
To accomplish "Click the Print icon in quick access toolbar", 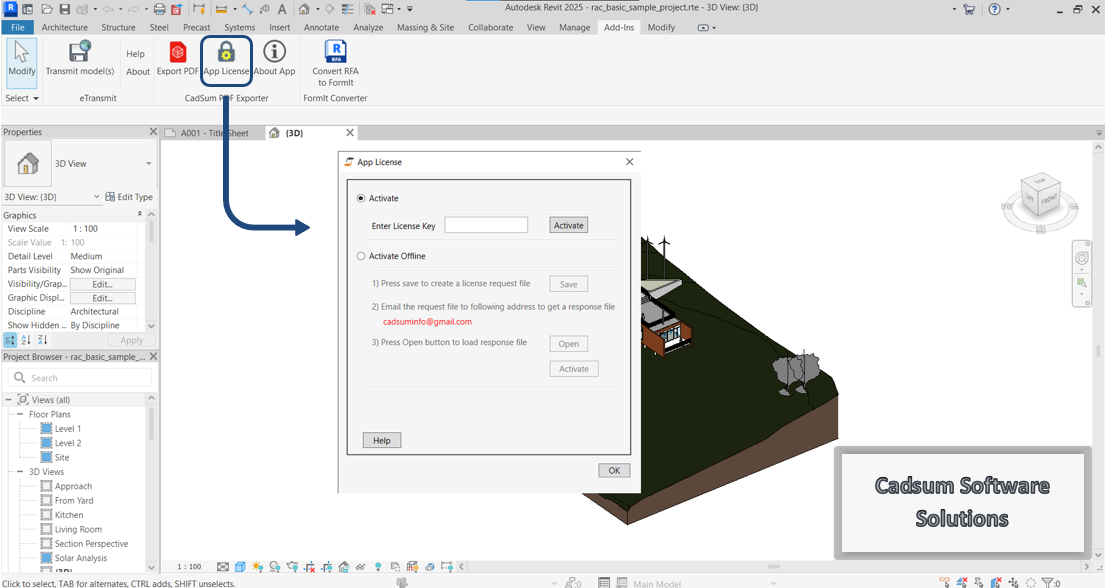I will pyautogui.click(x=159, y=9).
